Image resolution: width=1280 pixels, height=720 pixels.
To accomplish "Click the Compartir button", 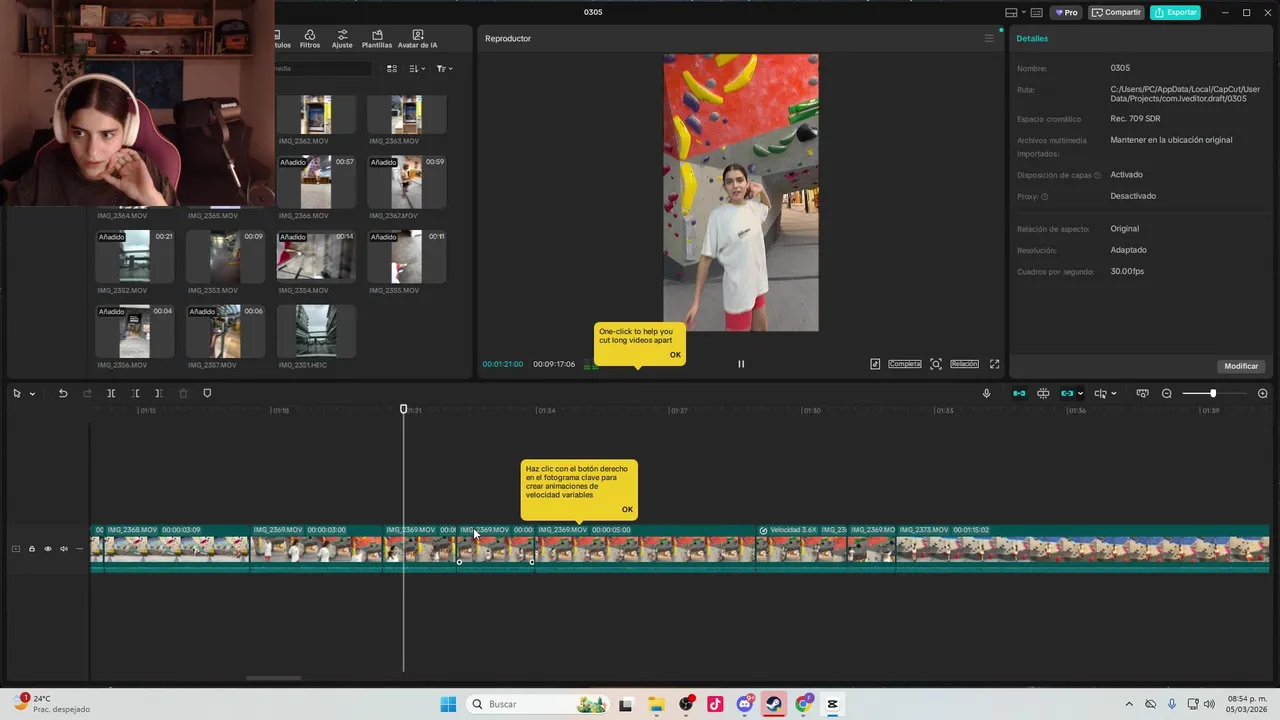I will (1116, 12).
